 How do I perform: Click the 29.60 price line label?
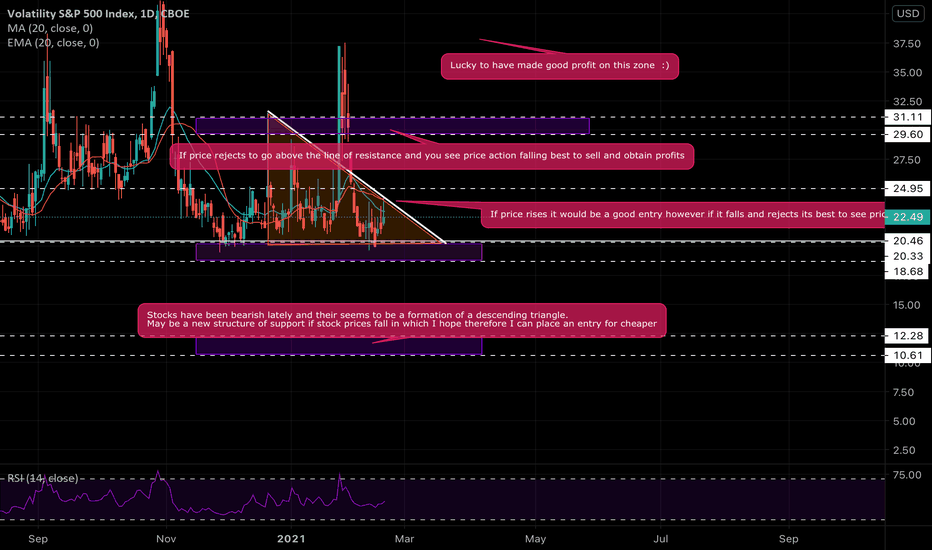coord(908,134)
